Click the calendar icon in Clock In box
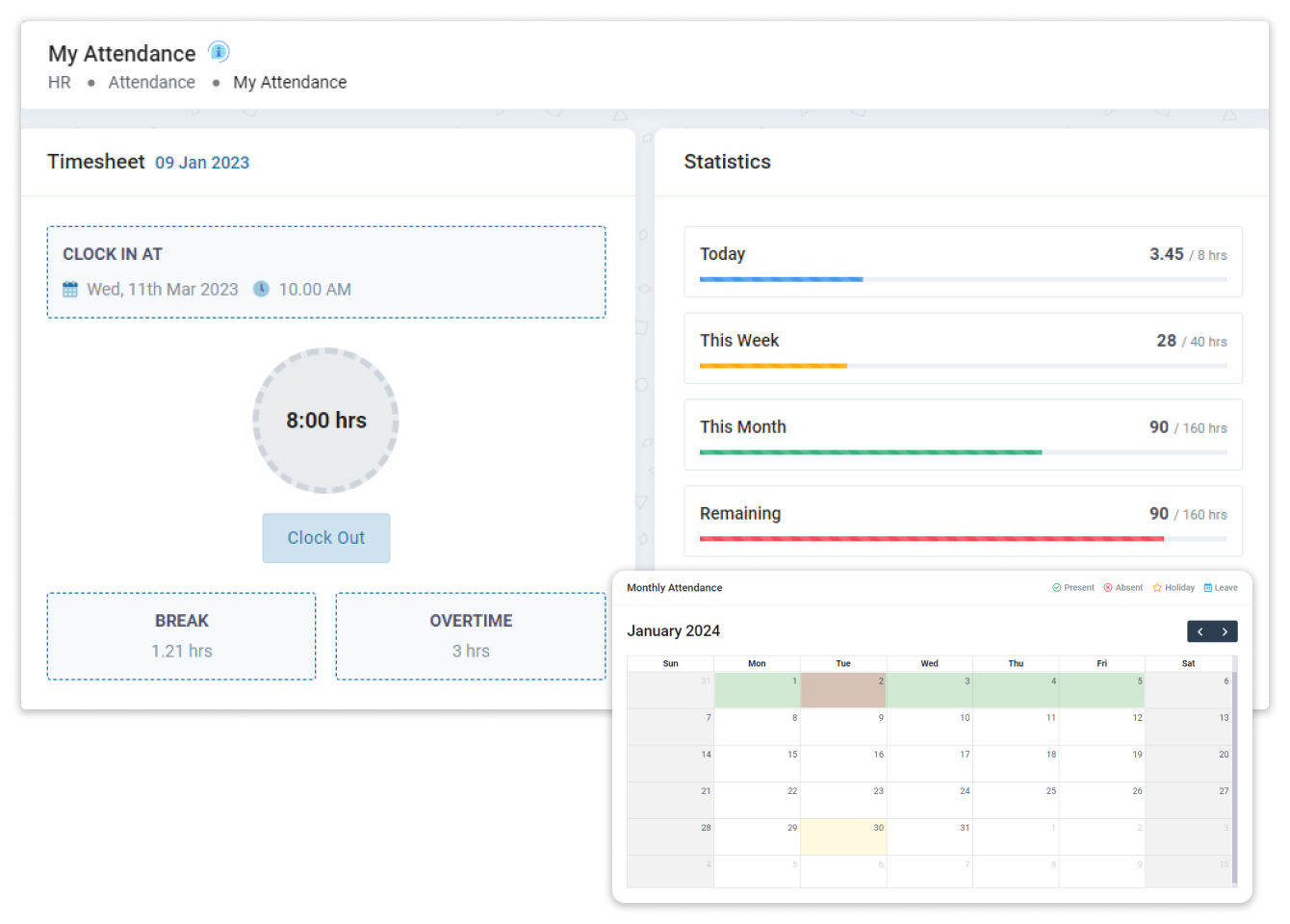The width and height of the screenshot is (1290, 924). pos(70,290)
